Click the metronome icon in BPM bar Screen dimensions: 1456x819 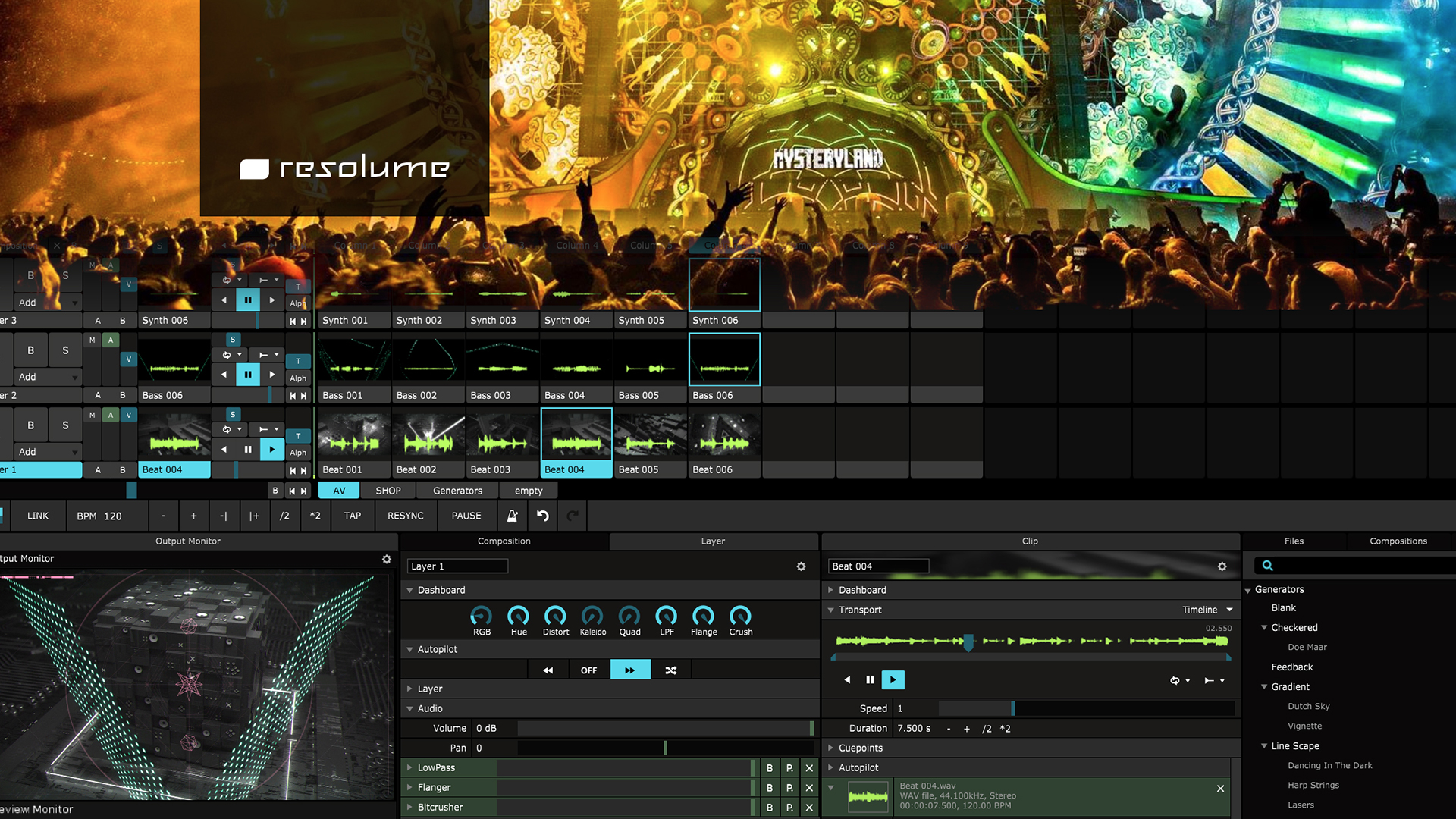click(x=513, y=516)
